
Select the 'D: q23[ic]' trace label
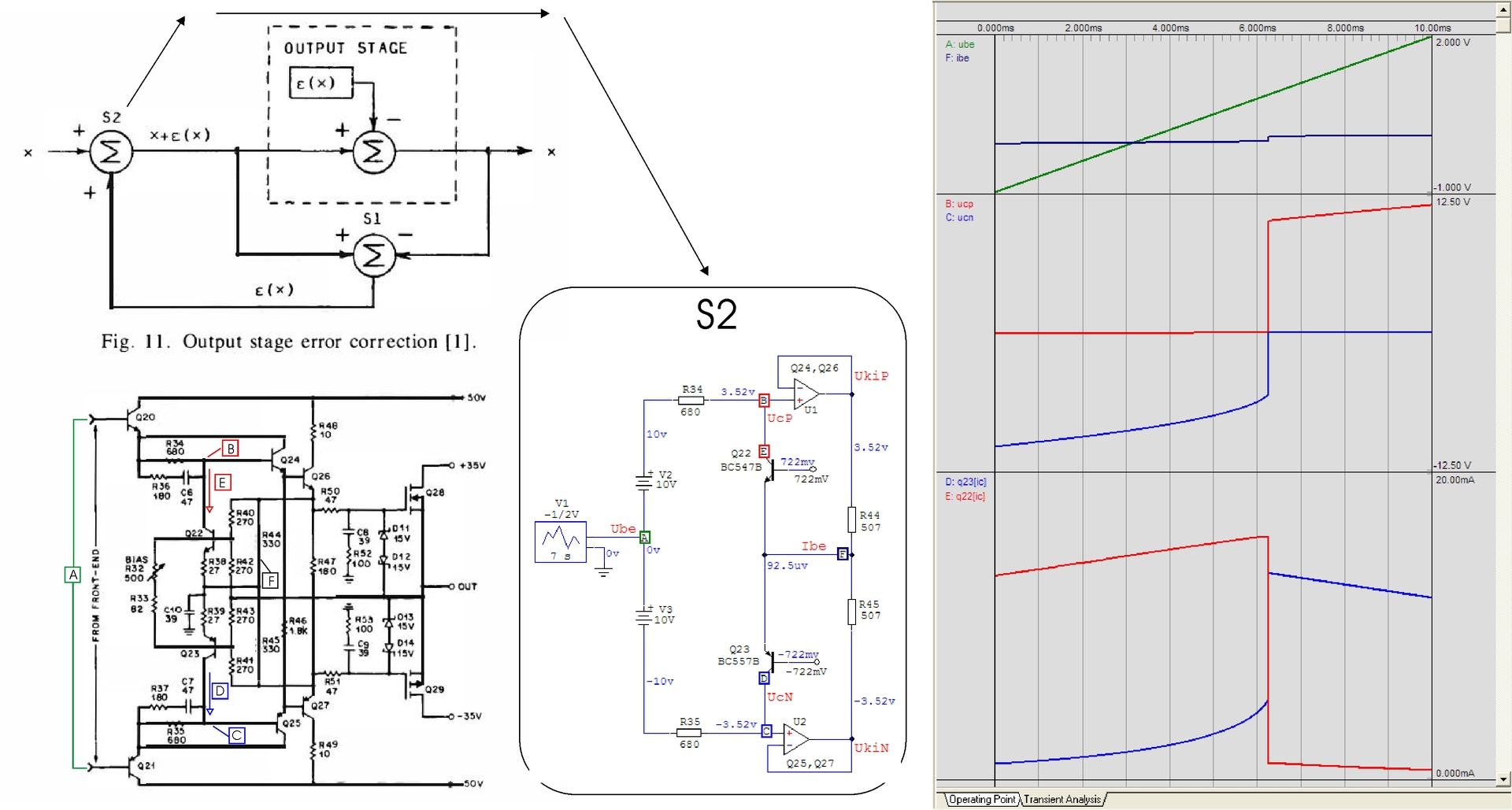(x=965, y=482)
